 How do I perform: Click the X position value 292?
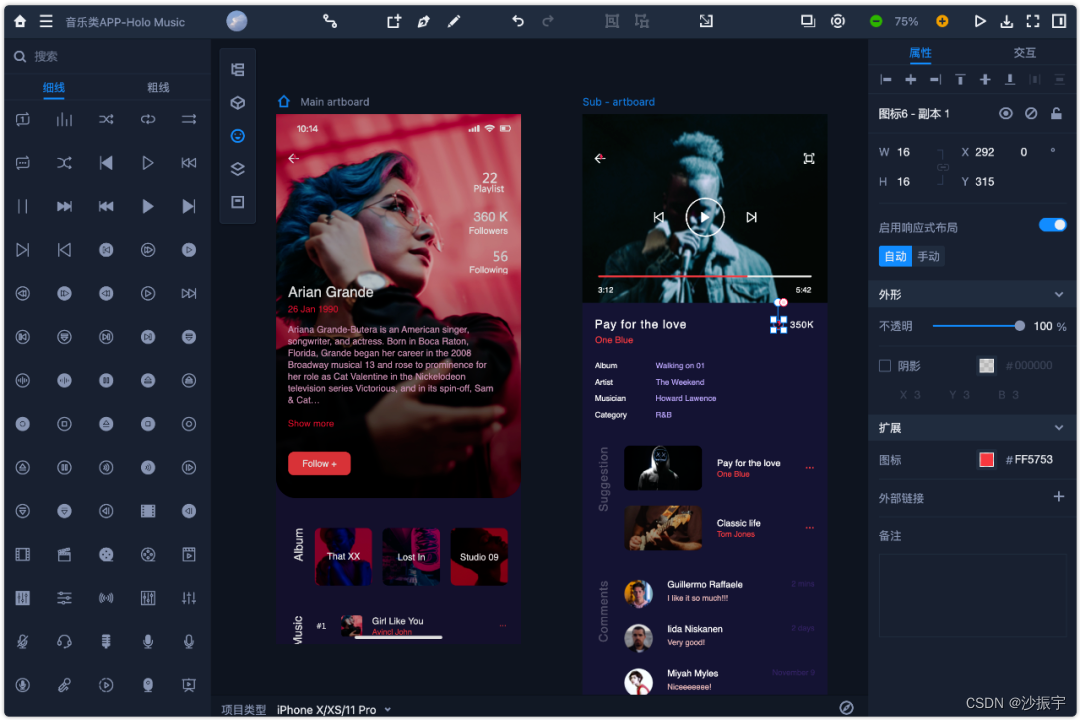click(984, 152)
